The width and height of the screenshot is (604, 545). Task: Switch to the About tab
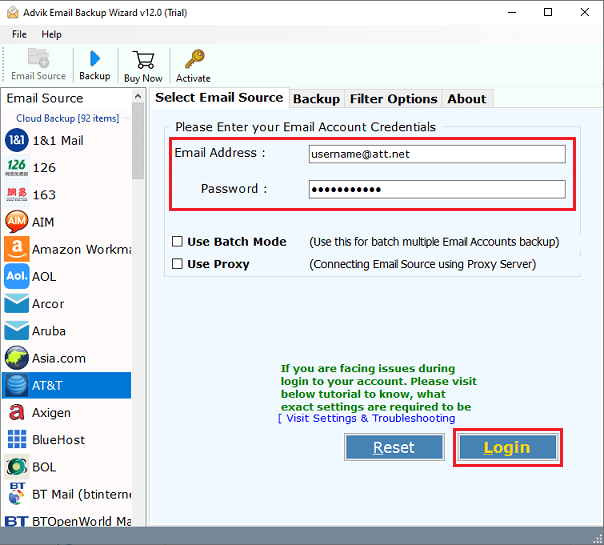pos(466,99)
